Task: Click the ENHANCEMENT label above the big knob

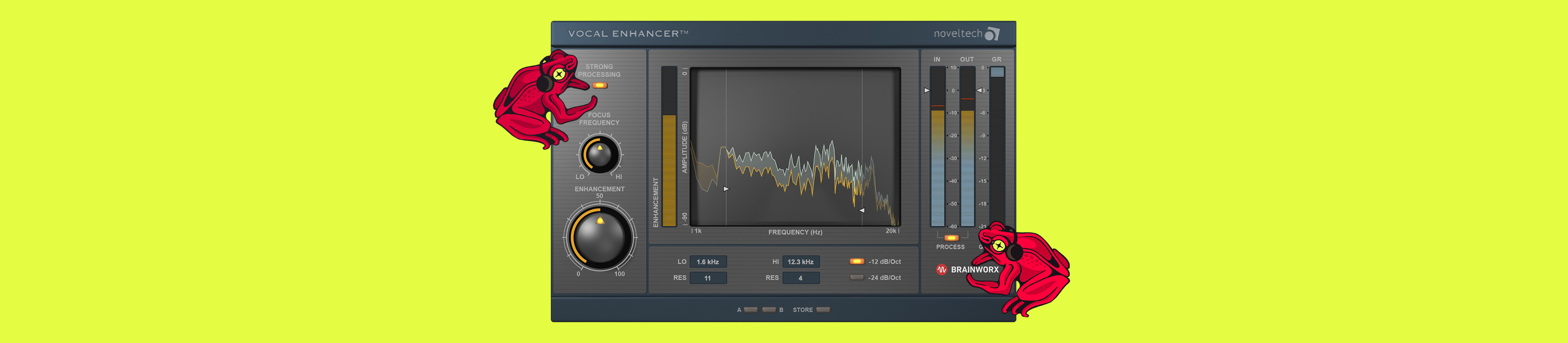Action: click(599, 189)
